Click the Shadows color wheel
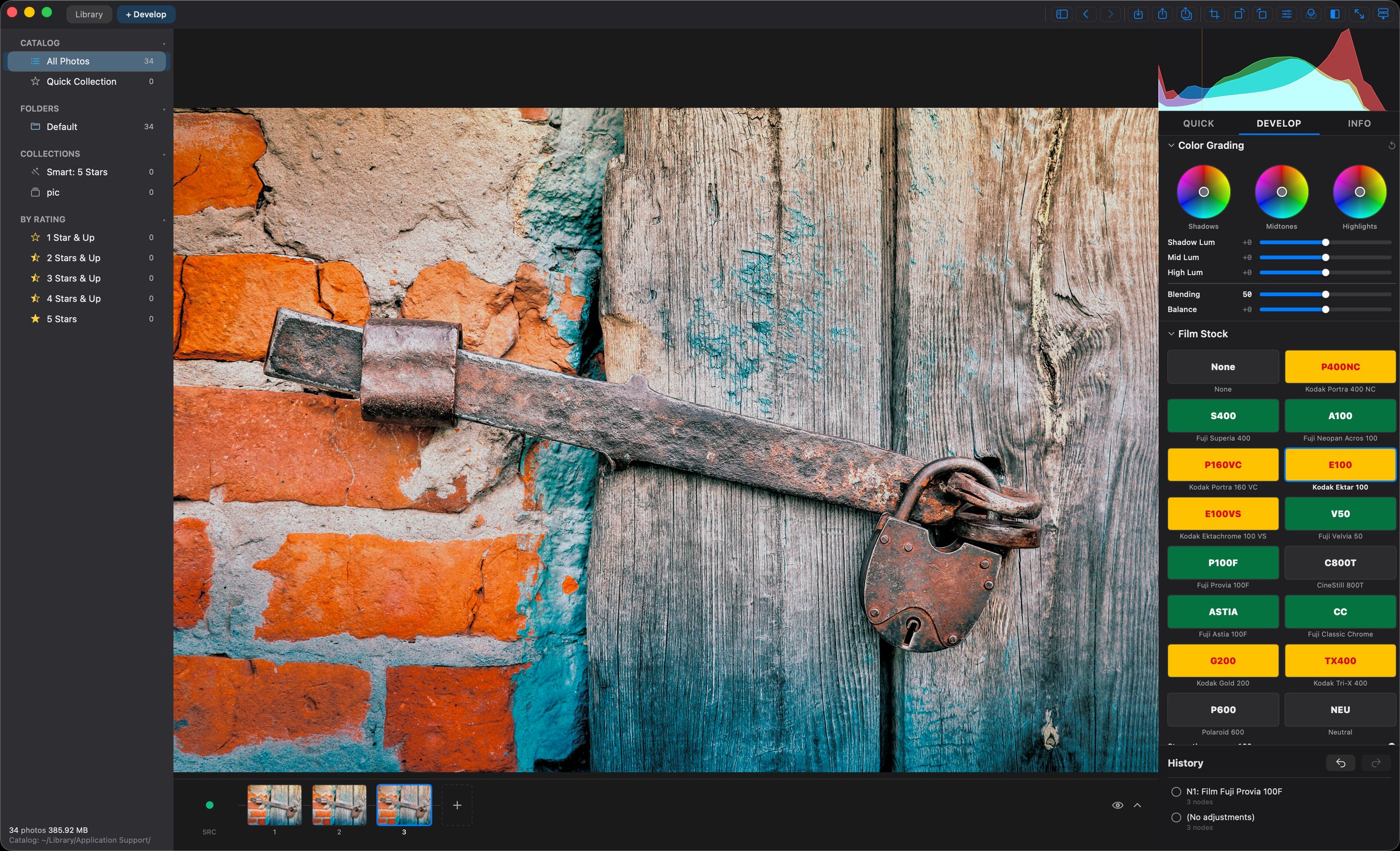The width and height of the screenshot is (1400, 851). [1204, 192]
